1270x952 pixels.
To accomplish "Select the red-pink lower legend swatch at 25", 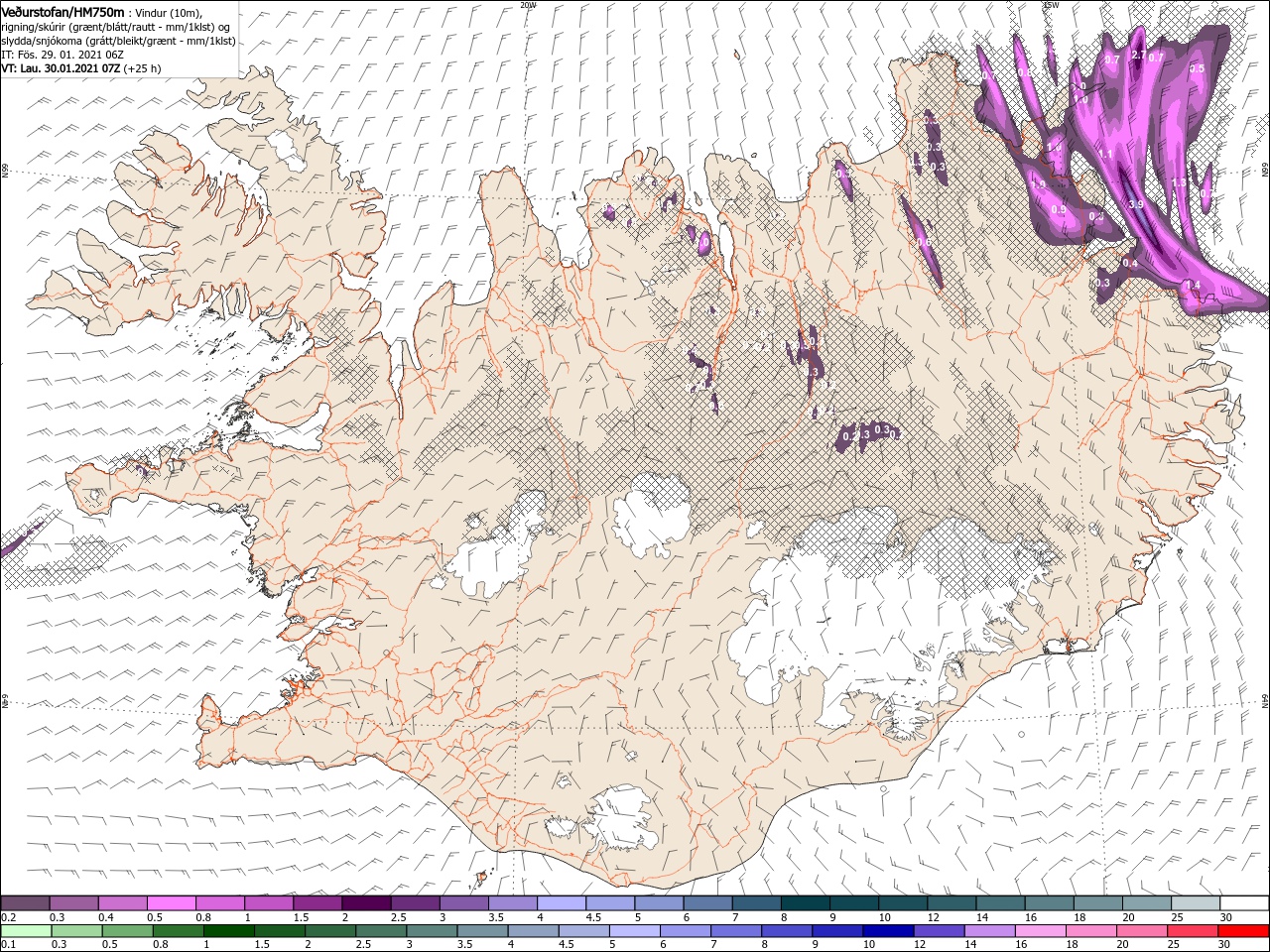I will click(x=1192, y=931).
